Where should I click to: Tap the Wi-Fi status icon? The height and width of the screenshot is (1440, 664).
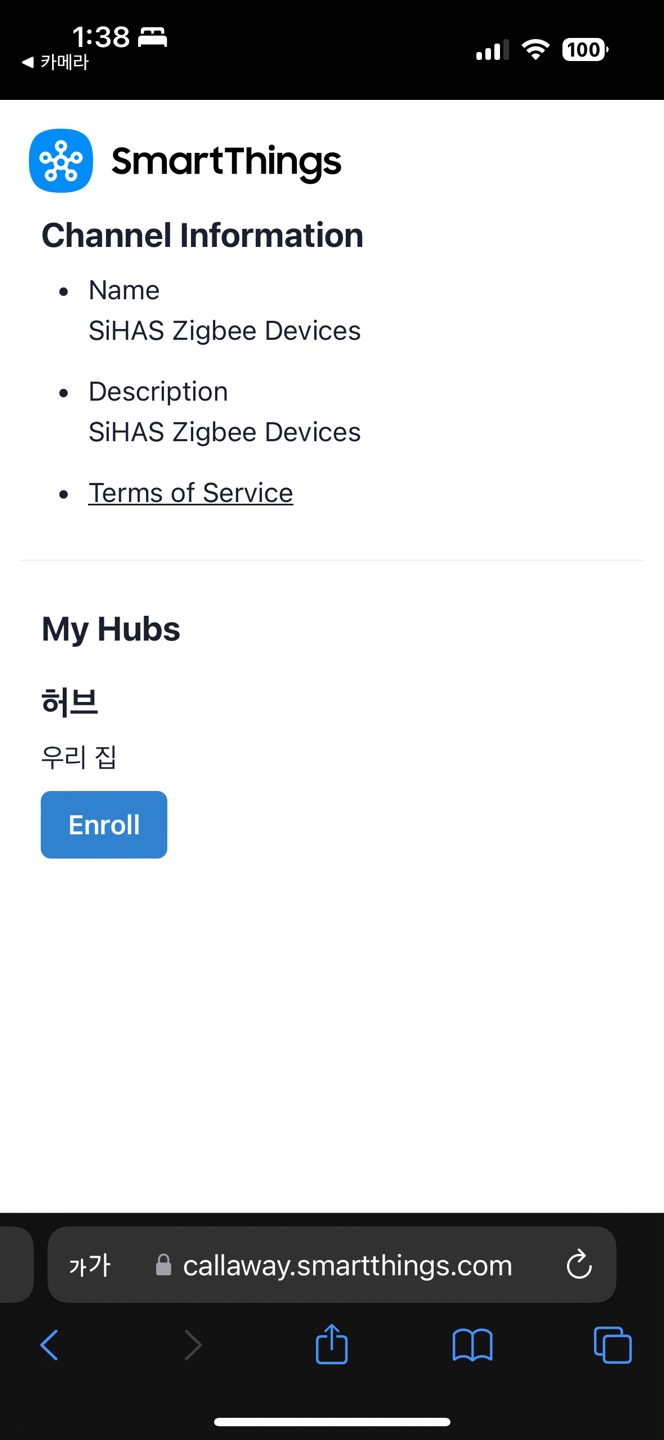coord(537,49)
